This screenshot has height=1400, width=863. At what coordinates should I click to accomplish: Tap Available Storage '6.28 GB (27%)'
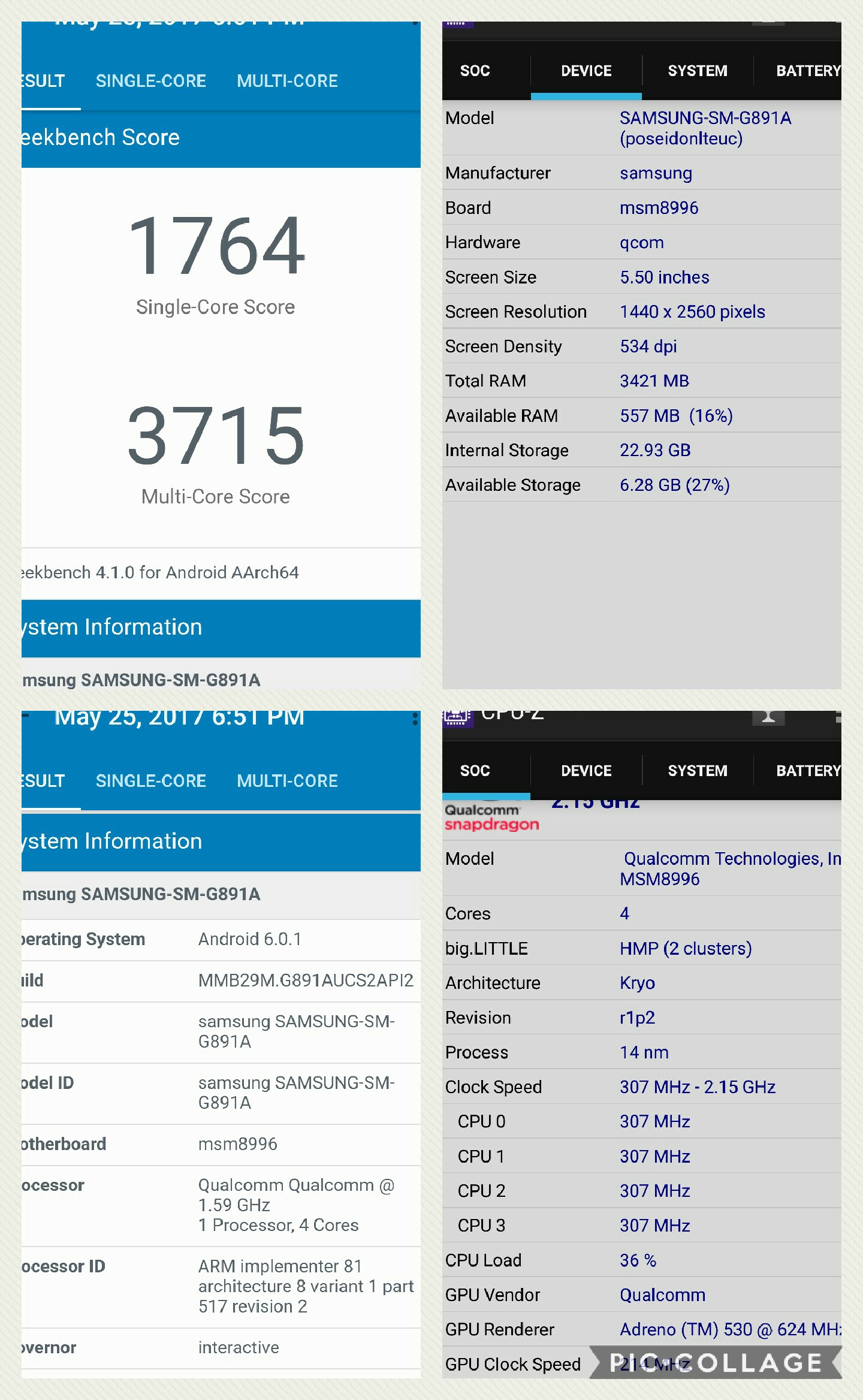[x=675, y=485]
